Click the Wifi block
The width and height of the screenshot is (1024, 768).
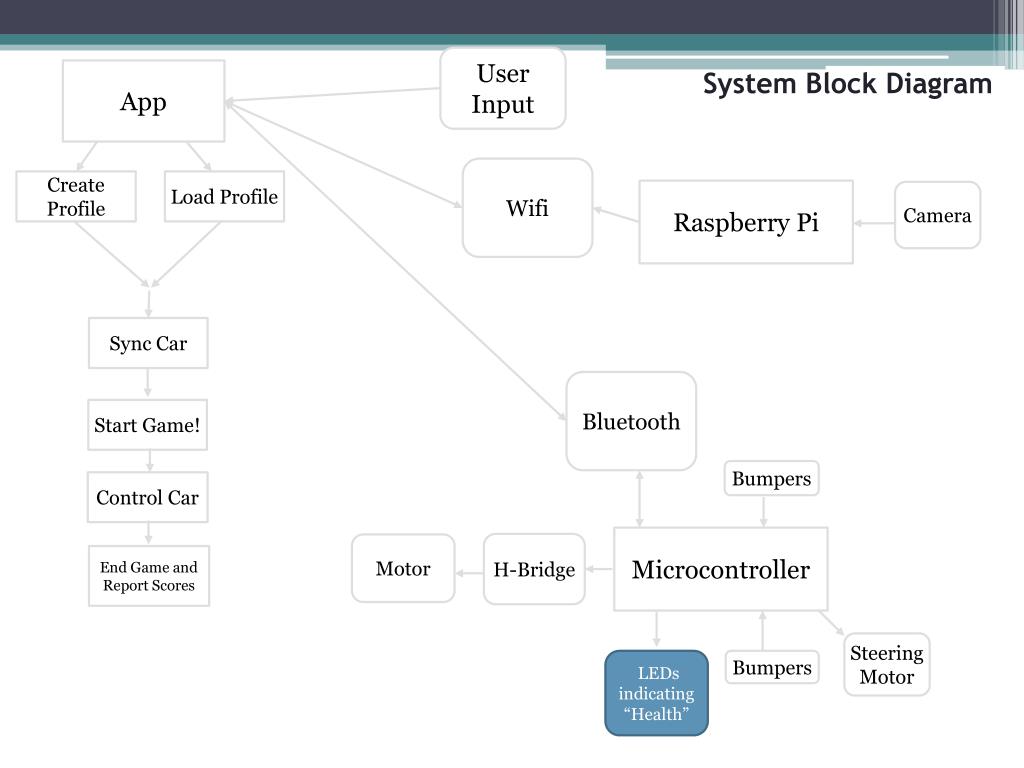coord(528,208)
